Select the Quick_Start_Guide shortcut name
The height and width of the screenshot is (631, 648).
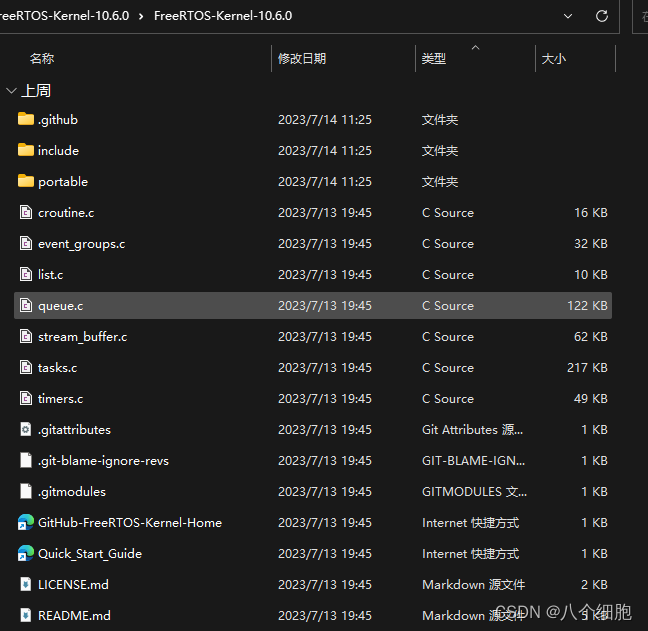[x=90, y=554]
